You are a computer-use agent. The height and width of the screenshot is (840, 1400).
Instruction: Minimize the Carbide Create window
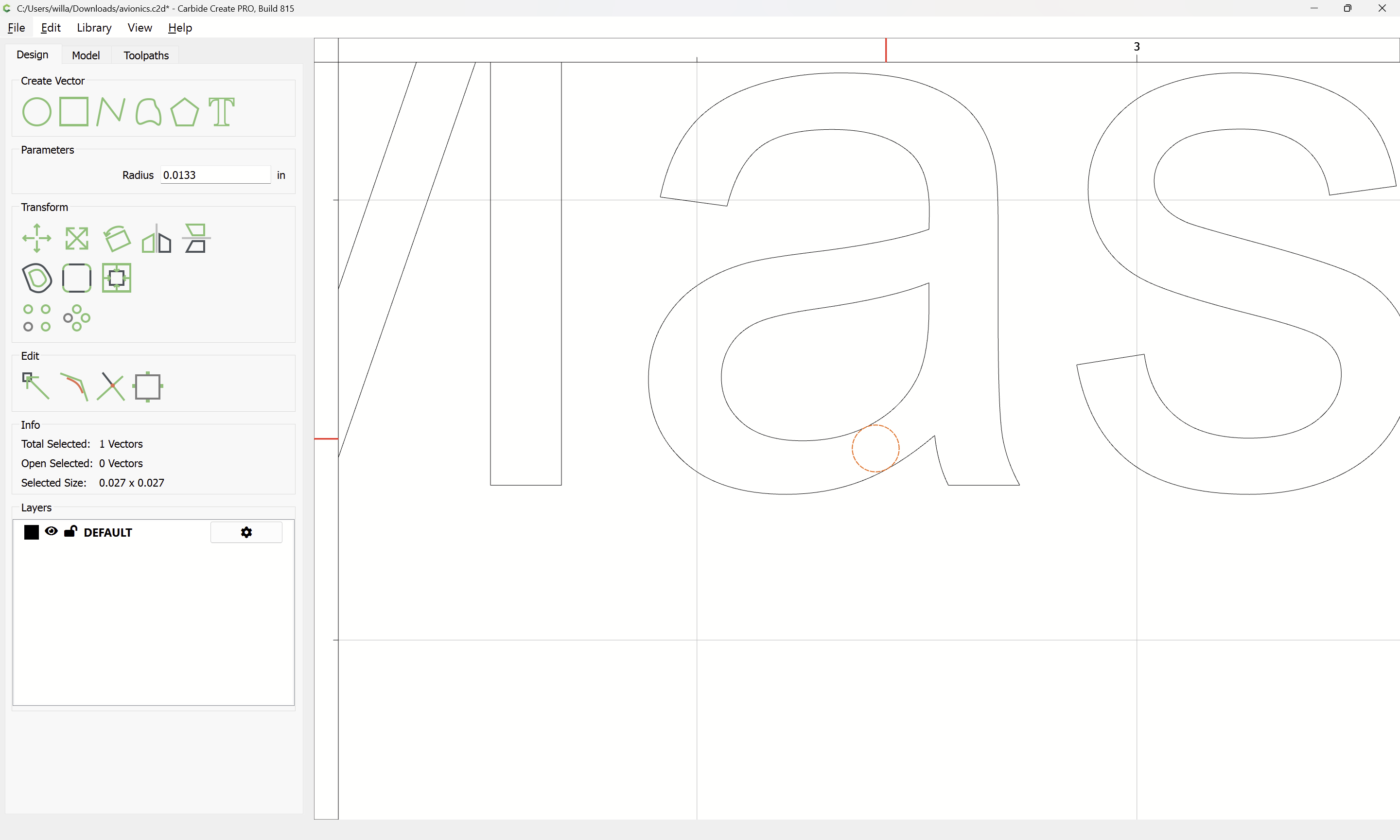(x=1314, y=8)
